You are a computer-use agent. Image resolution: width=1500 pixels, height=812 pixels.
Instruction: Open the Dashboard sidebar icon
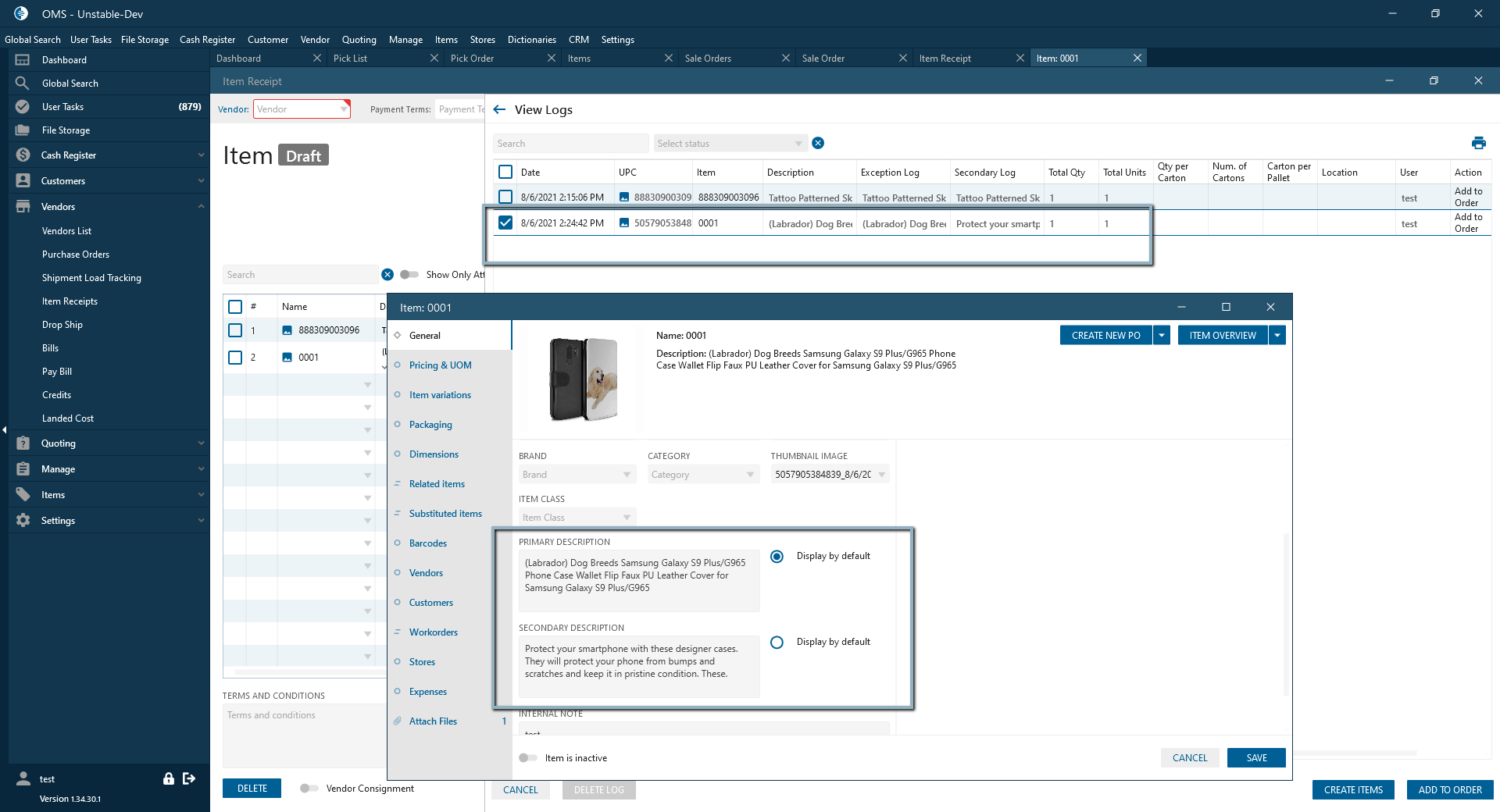pos(23,60)
